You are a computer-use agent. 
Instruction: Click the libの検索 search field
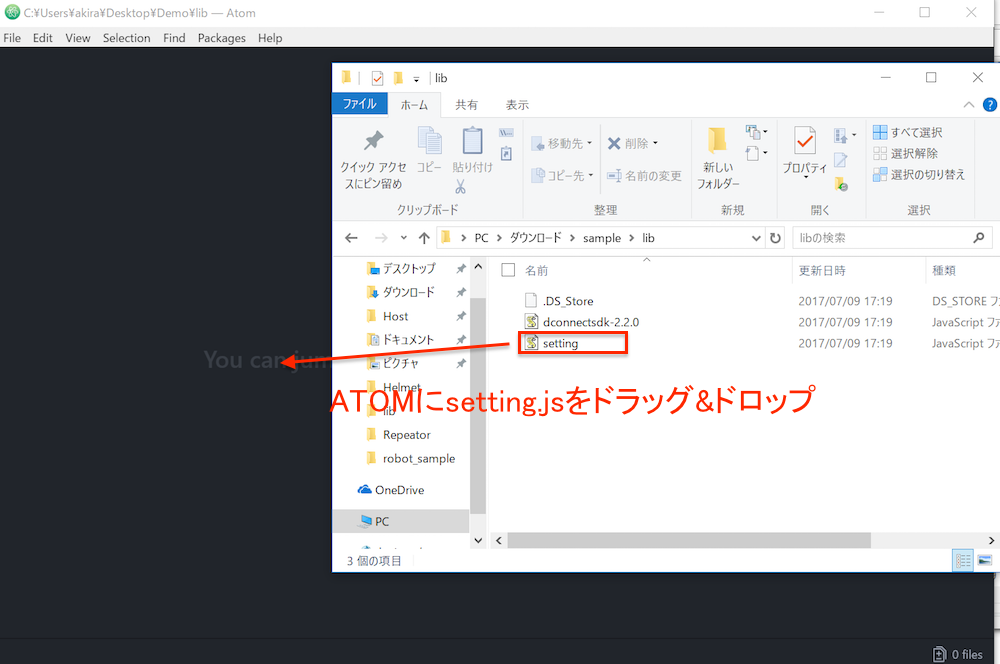point(880,238)
